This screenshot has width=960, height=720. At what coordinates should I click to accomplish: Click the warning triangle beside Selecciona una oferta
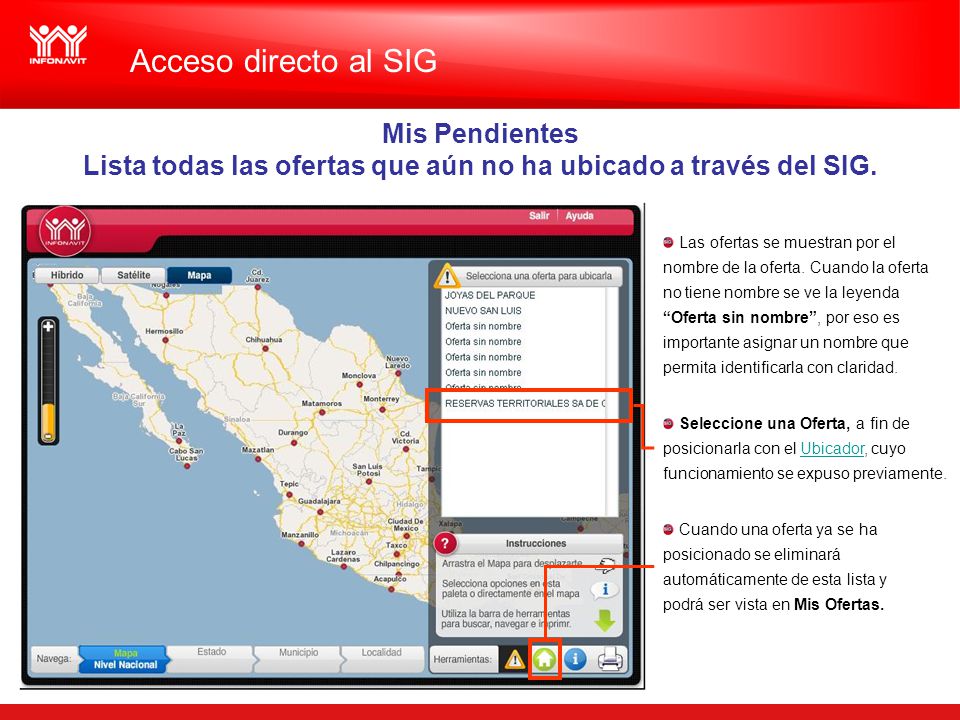pyautogui.click(x=447, y=276)
